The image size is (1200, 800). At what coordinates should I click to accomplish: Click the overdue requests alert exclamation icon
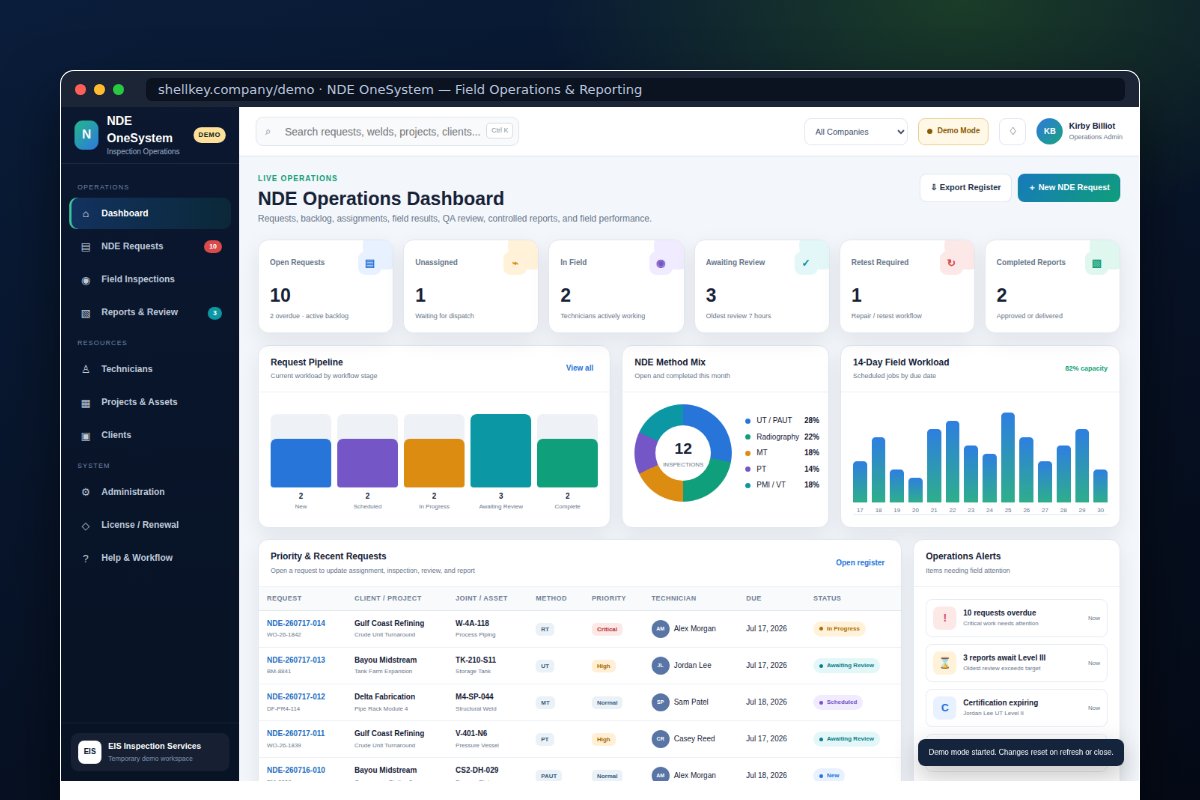[944, 618]
